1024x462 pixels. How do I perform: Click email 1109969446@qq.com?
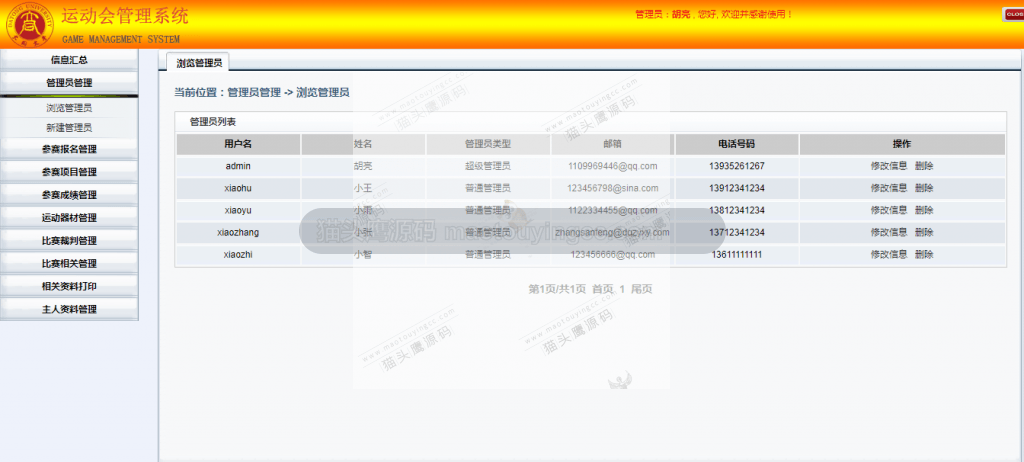click(x=613, y=166)
